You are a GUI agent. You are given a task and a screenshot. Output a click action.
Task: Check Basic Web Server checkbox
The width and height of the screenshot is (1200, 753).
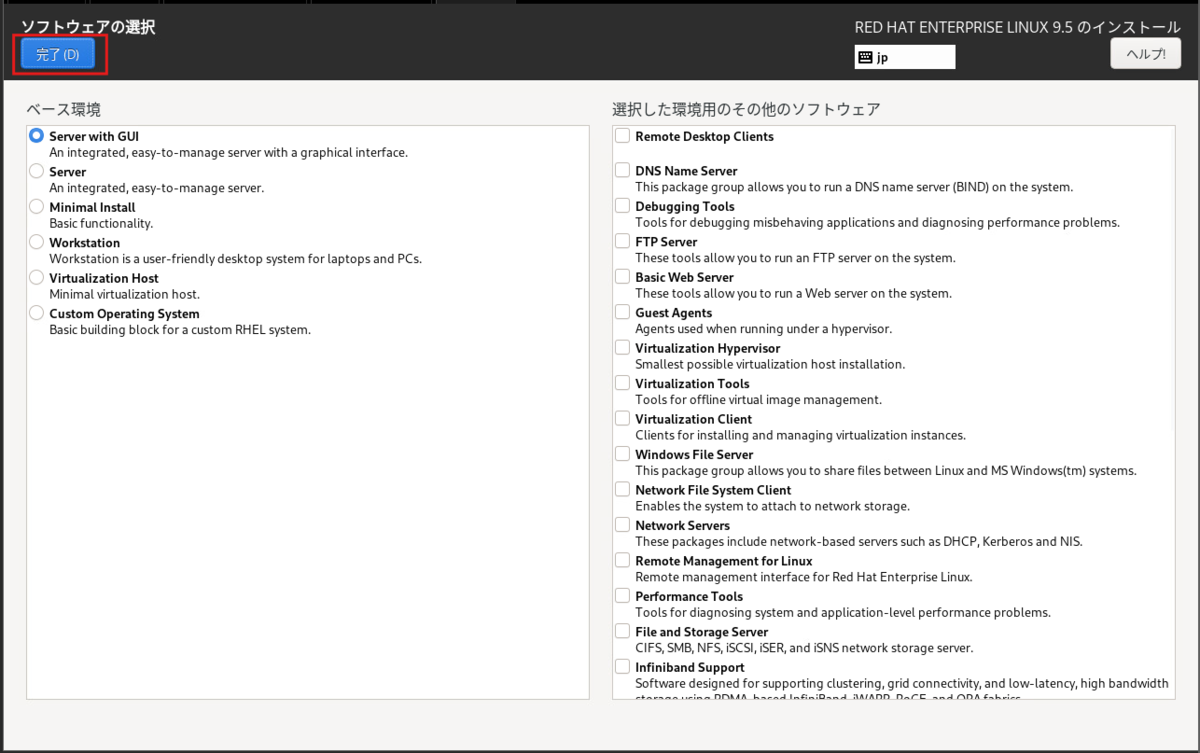[622, 276]
